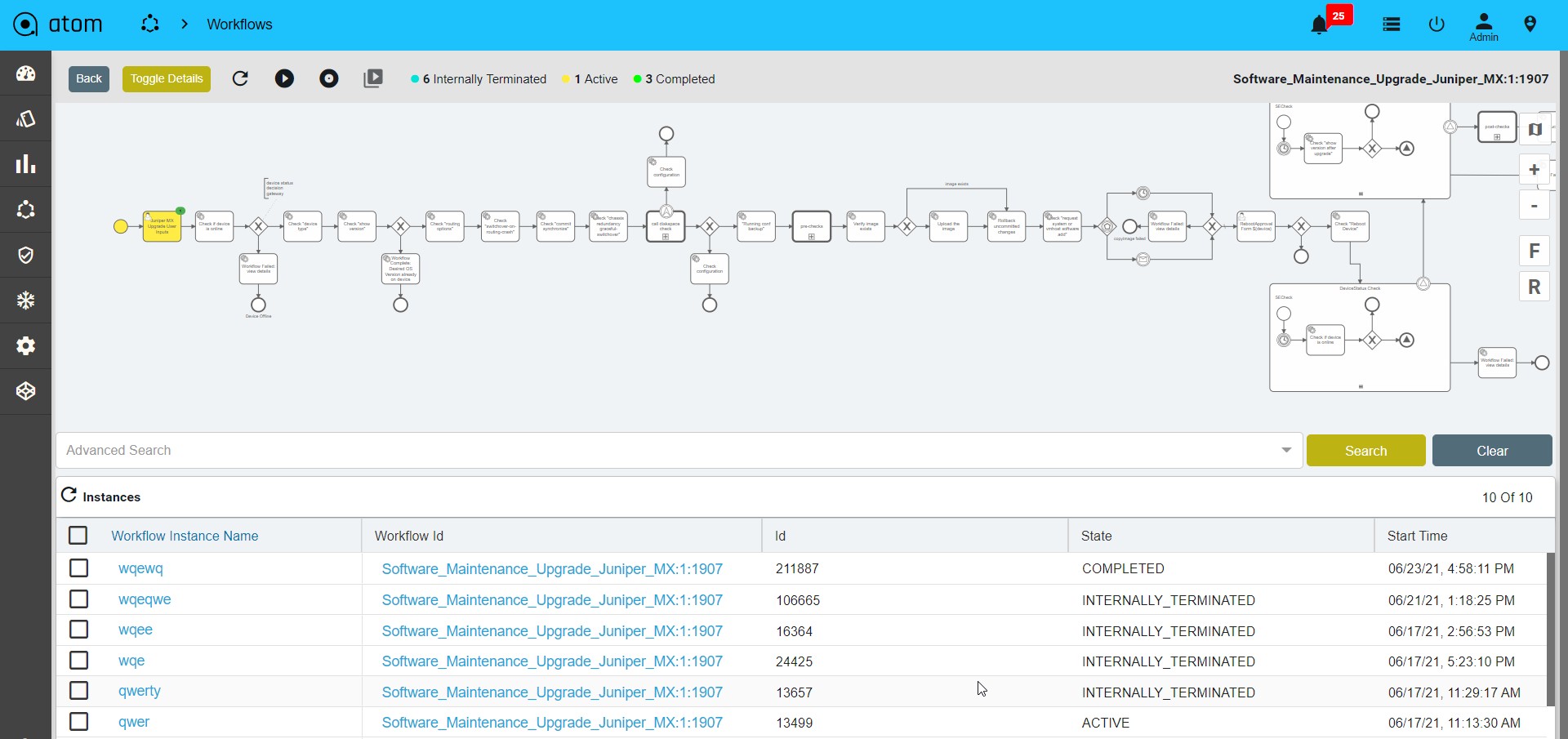Click the location pin icon in header
The height and width of the screenshot is (739, 1568).
pos(1530,24)
